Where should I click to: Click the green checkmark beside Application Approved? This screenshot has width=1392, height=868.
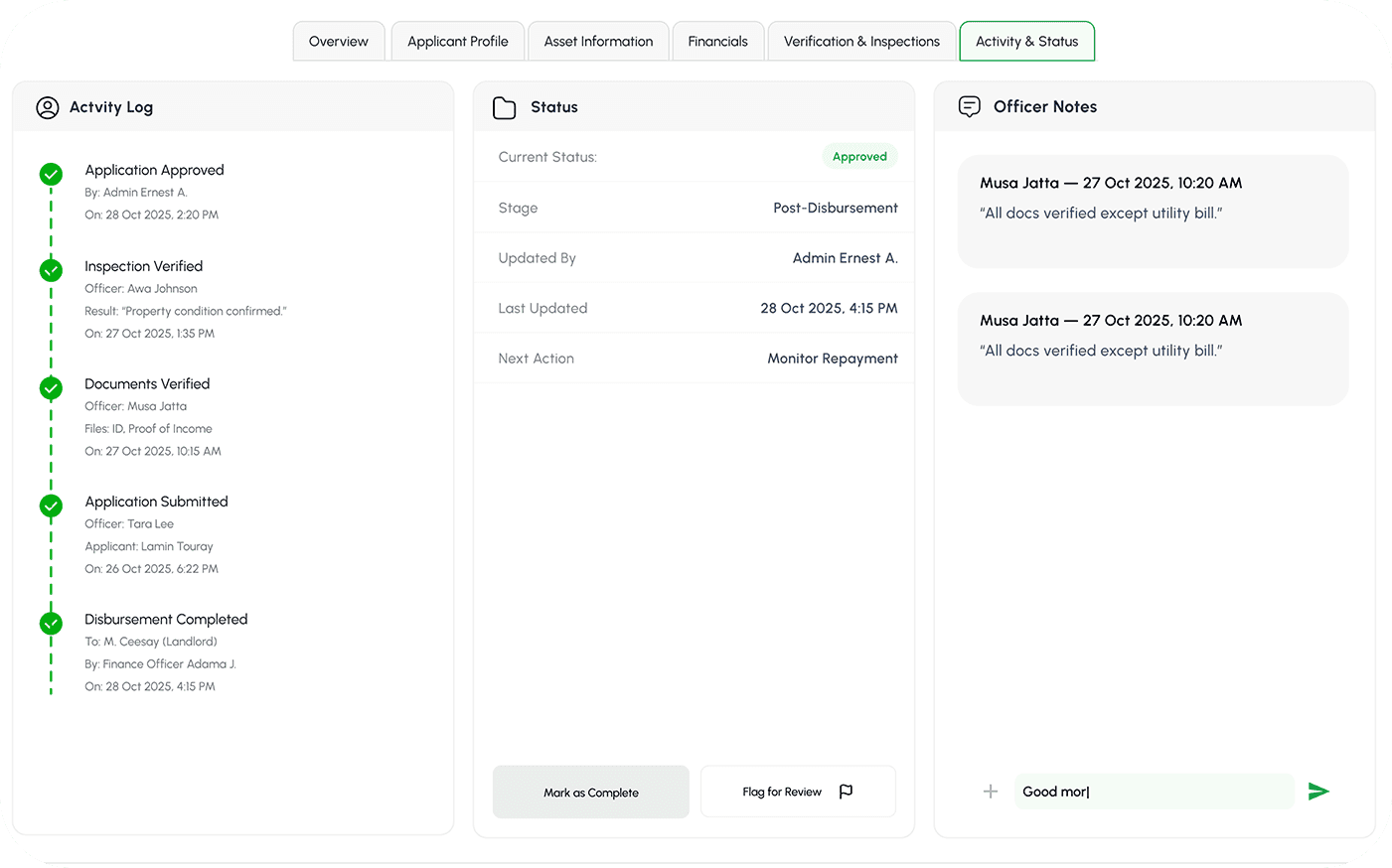click(51, 174)
